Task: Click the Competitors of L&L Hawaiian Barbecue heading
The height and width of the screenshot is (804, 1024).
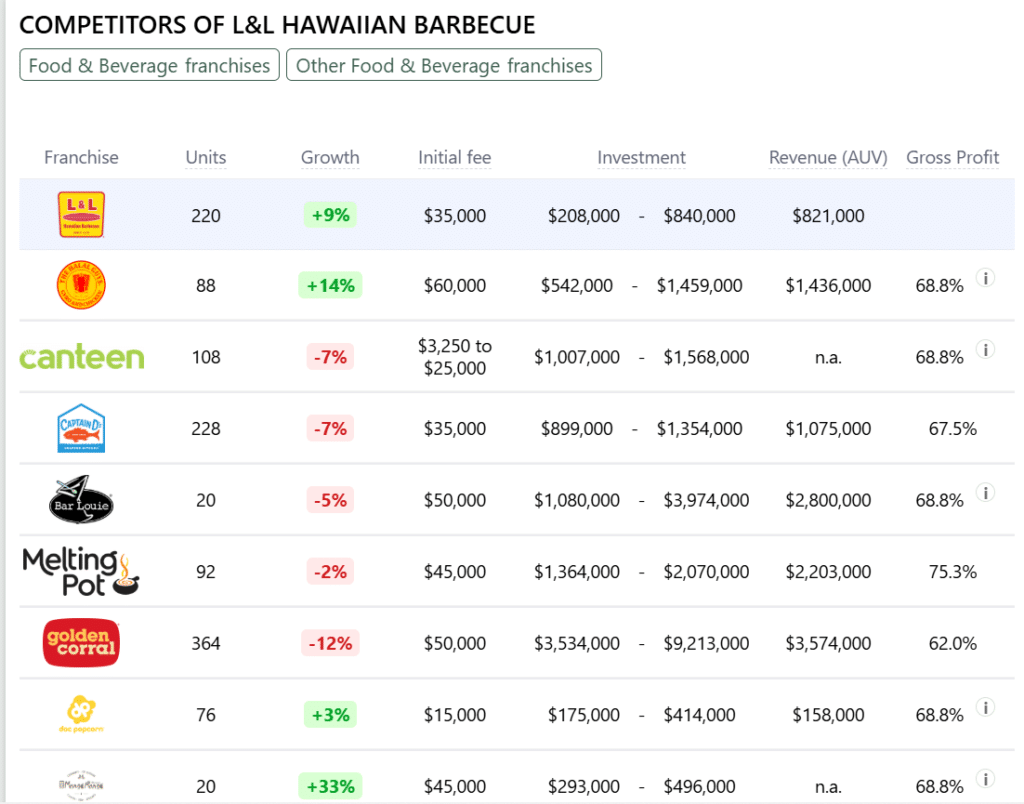Action: (278, 25)
